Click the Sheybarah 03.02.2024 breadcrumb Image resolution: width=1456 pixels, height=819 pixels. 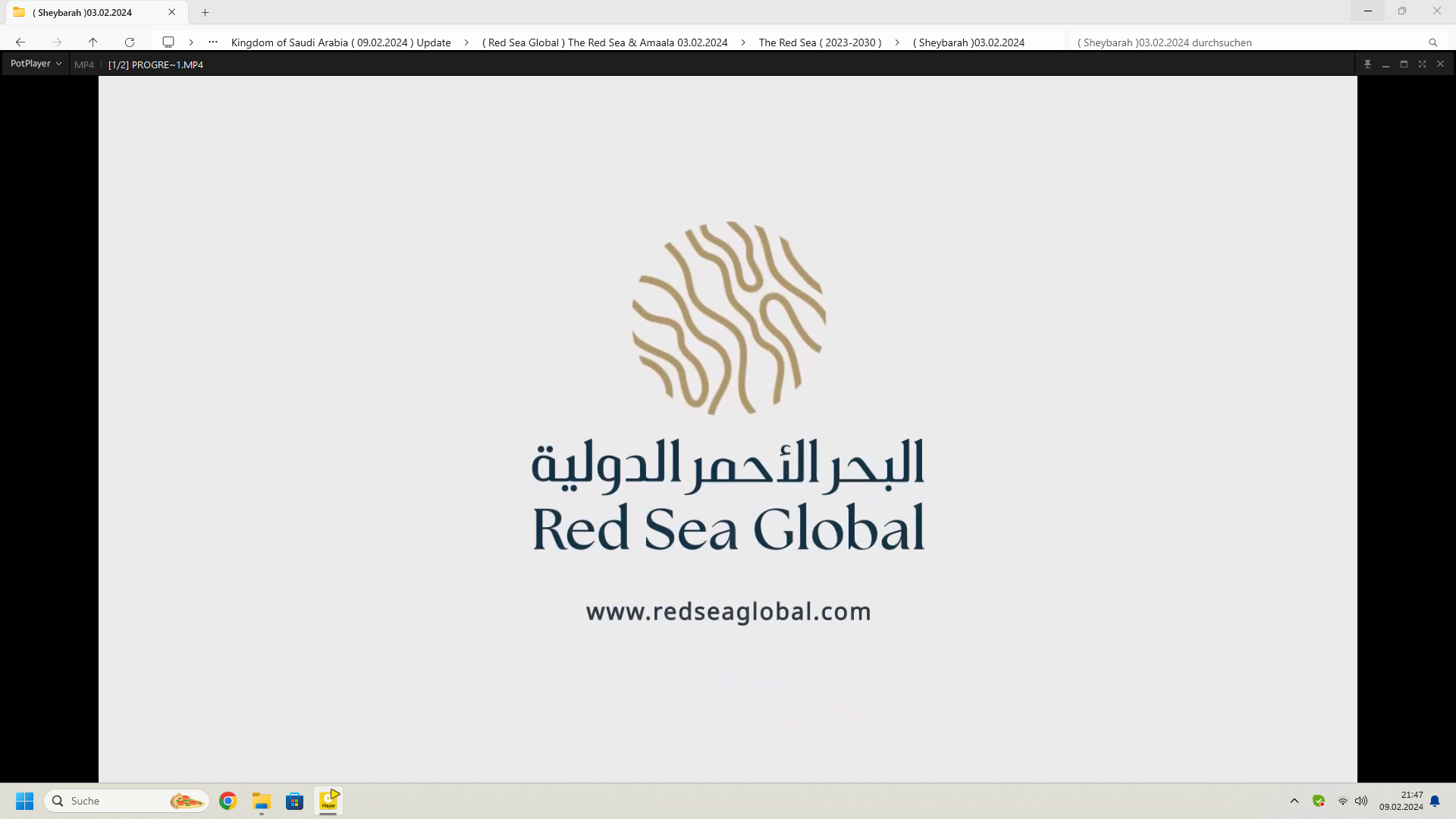pos(969,42)
